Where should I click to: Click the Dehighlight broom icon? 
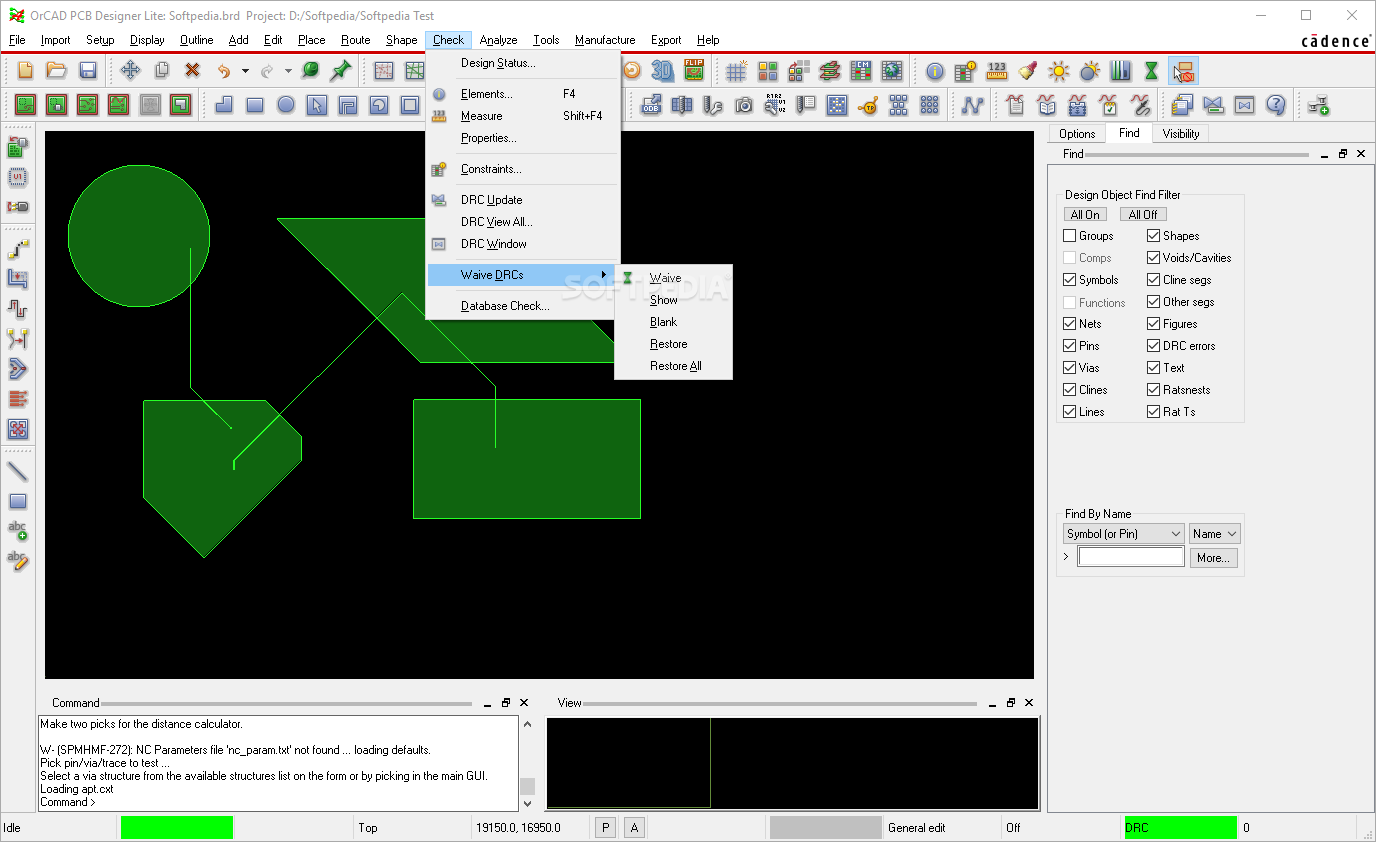point(1028,70)
